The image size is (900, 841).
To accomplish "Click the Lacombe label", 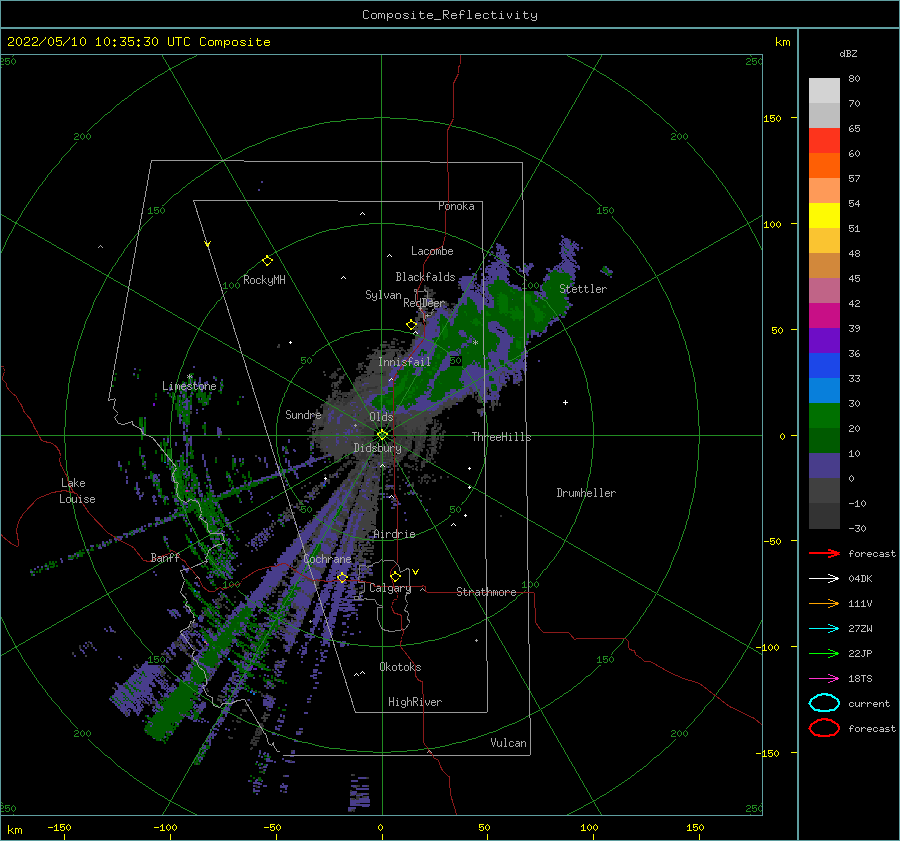I will click(432, 251).
